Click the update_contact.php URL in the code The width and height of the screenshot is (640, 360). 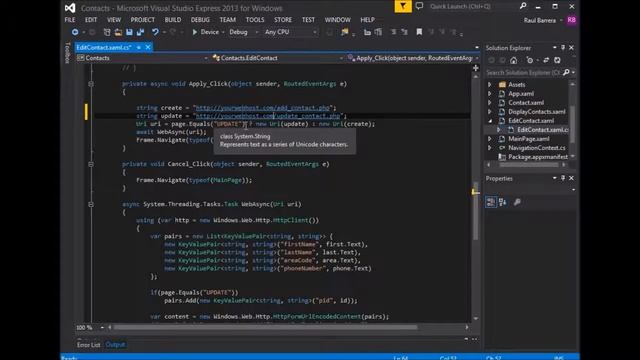coord(268,116)
